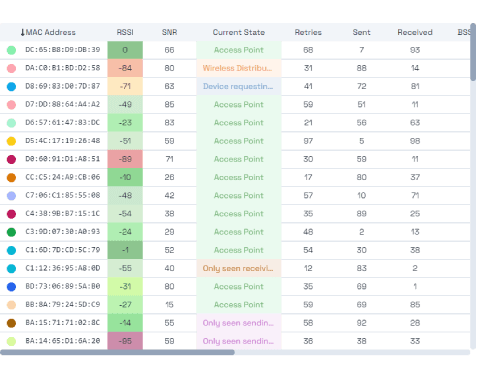Viewport: 480px width, 380px height.
Task: Select MAC address BB:8A:79:24:5D:C9
Action: [x=63, y=304]
